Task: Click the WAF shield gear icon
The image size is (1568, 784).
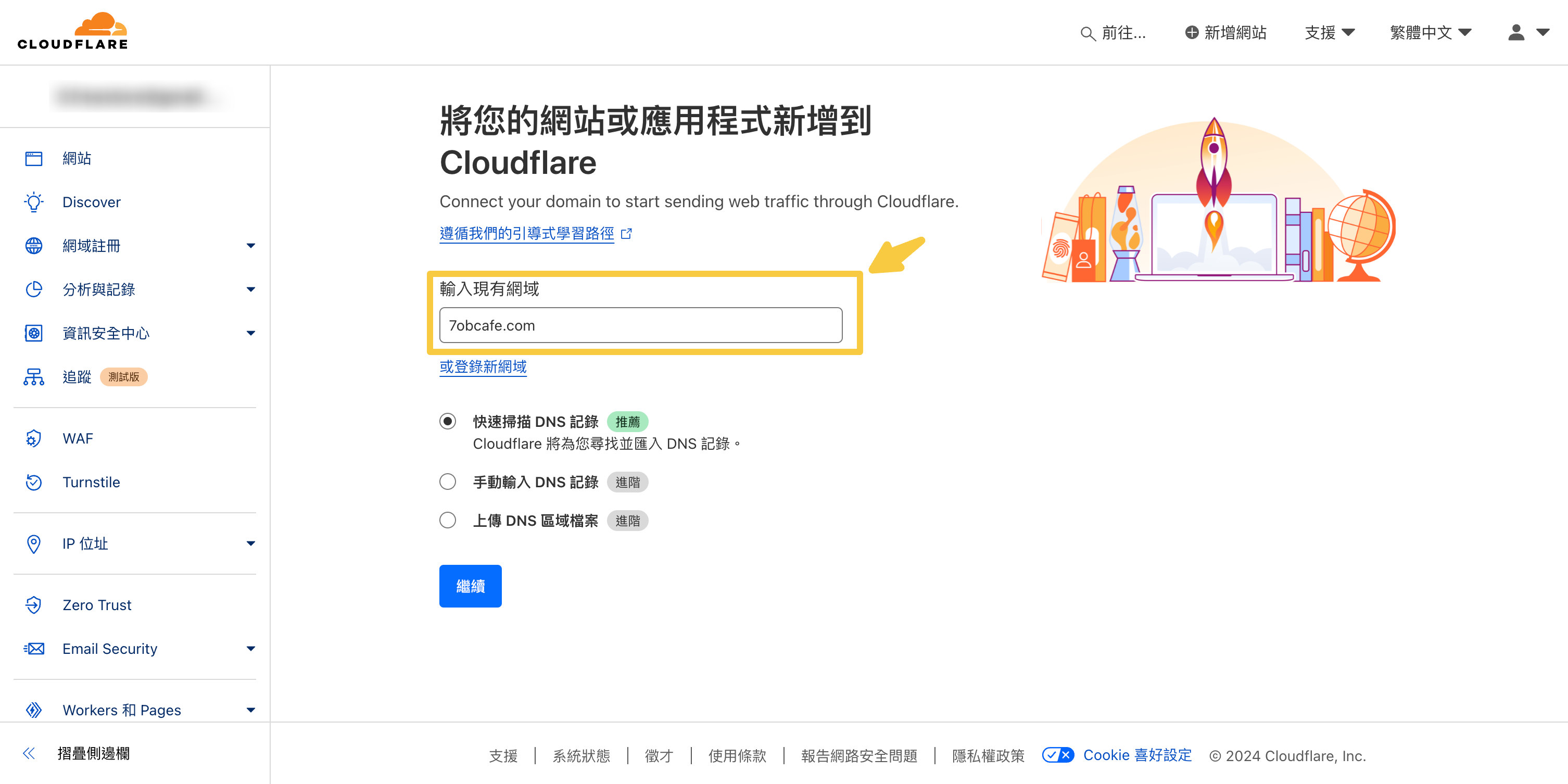Action: 33,438
